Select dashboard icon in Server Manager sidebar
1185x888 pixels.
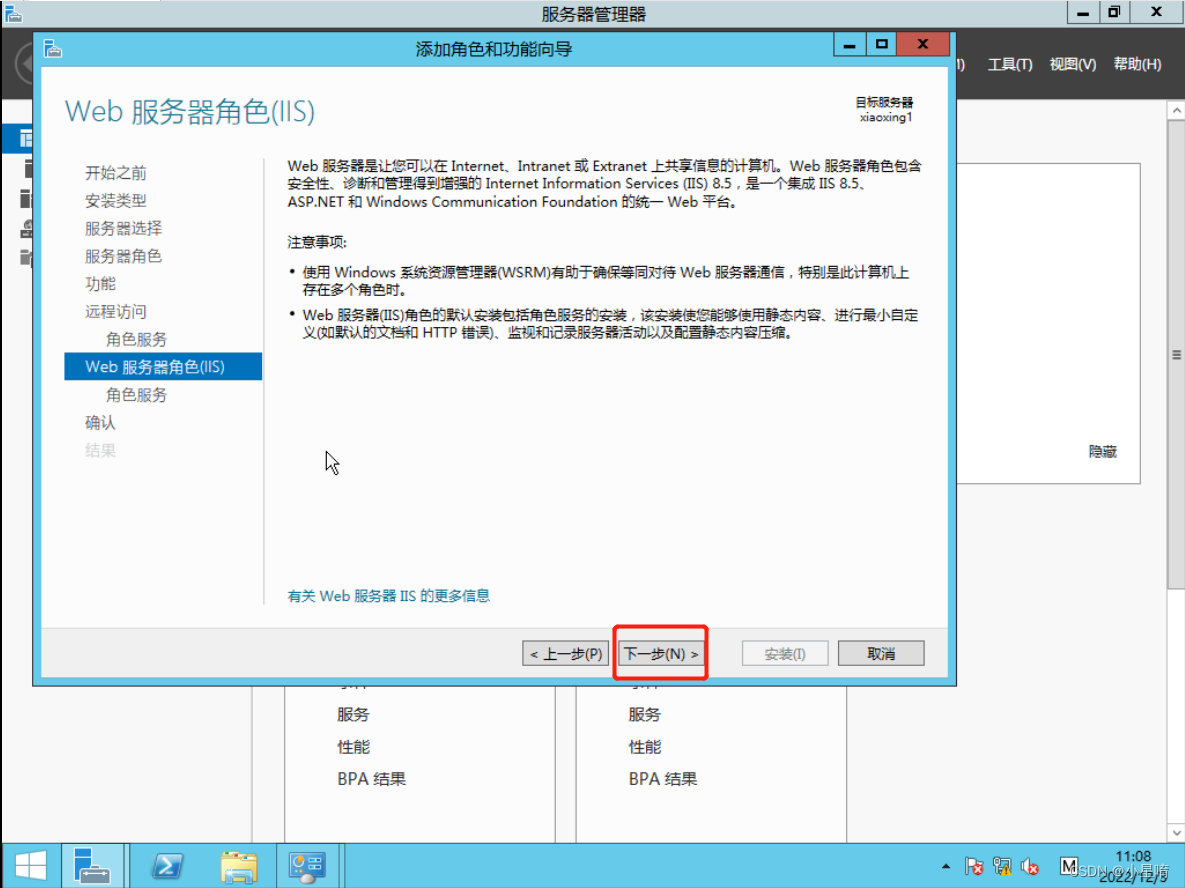click(x=26, y=139)
